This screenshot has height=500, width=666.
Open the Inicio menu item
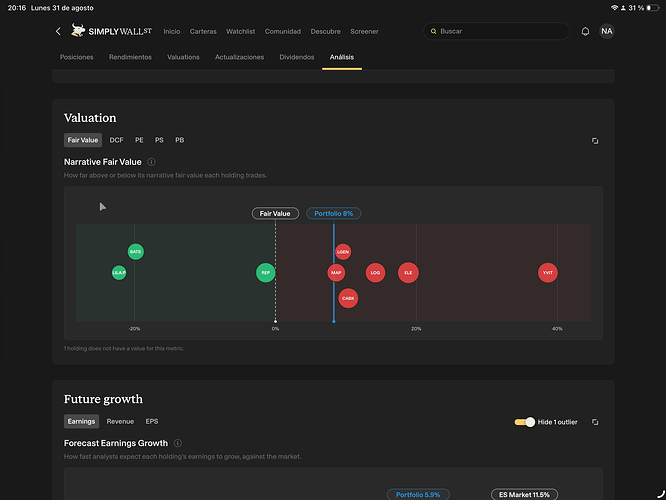pos(172,31)
